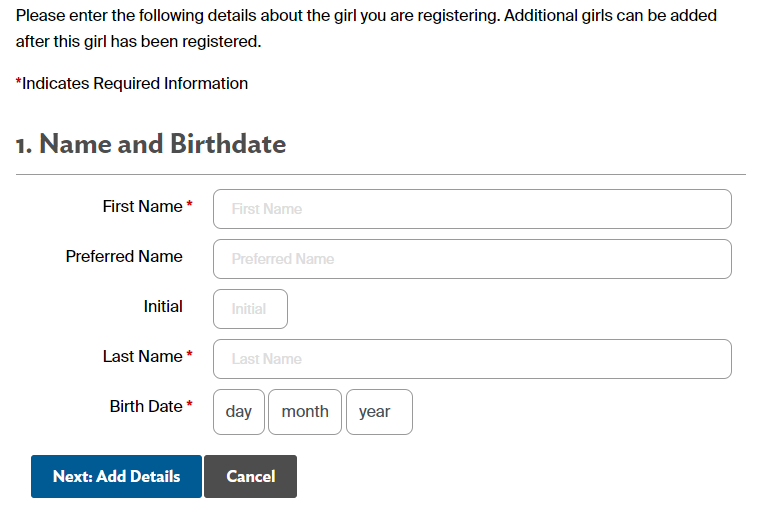759x506 pixels.
Task: Click the Cancel button
Action: pos(250,477)
